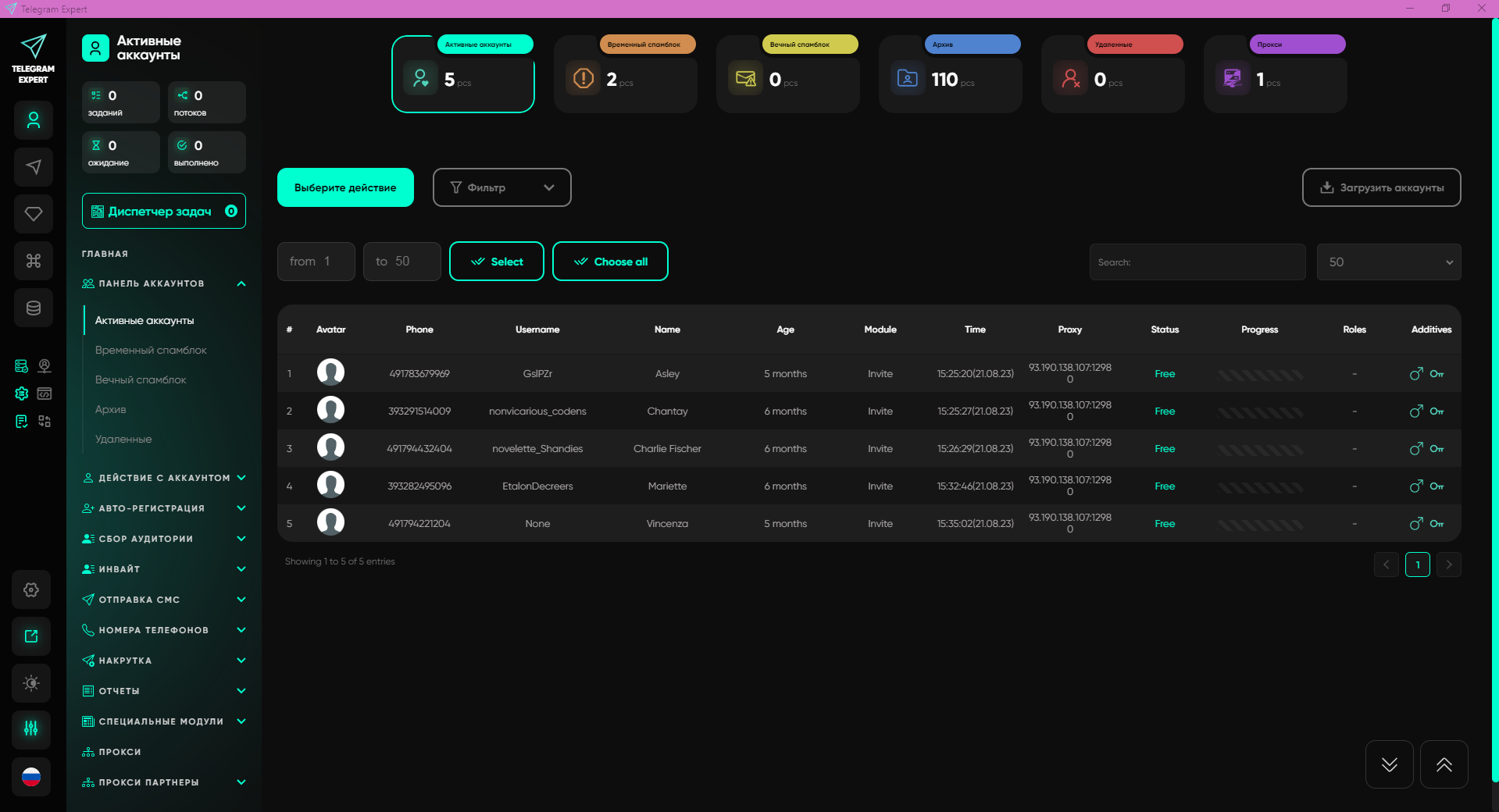
Task: Toggle the light/dark theme sun icon
Action: click(31, 683)
